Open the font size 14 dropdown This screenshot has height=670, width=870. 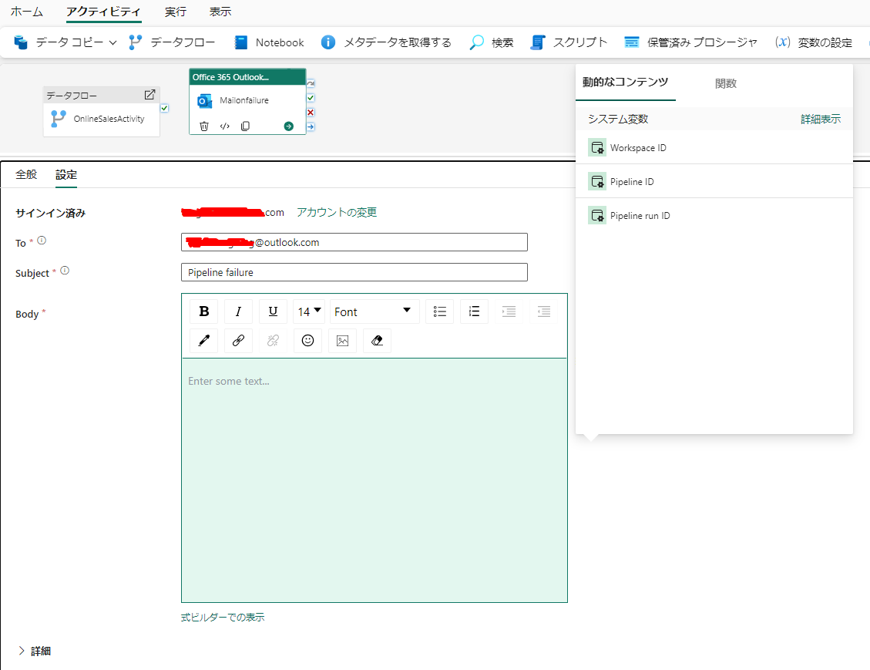pos(310,311)
